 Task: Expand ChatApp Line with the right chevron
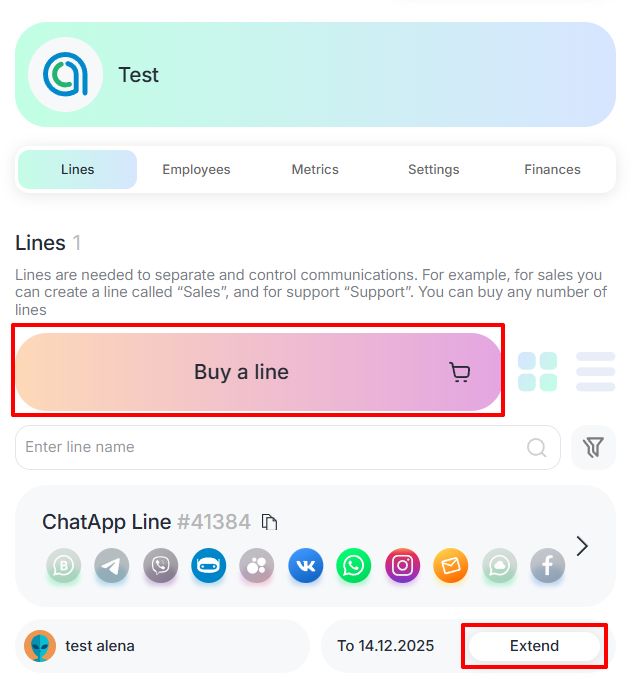point(583,546)
